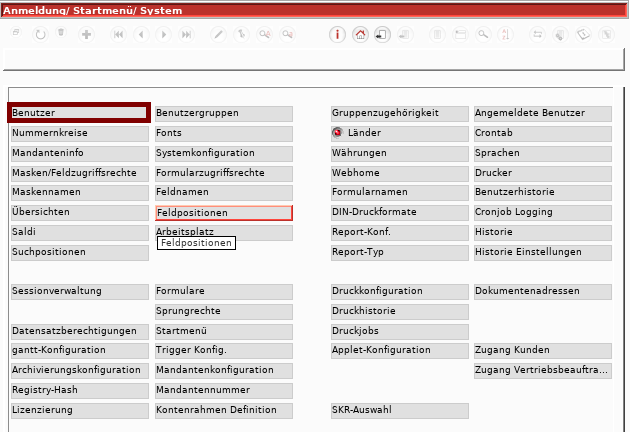630x432 pixels.
Task: Open Report-Konf.
Action: point(400,233)
